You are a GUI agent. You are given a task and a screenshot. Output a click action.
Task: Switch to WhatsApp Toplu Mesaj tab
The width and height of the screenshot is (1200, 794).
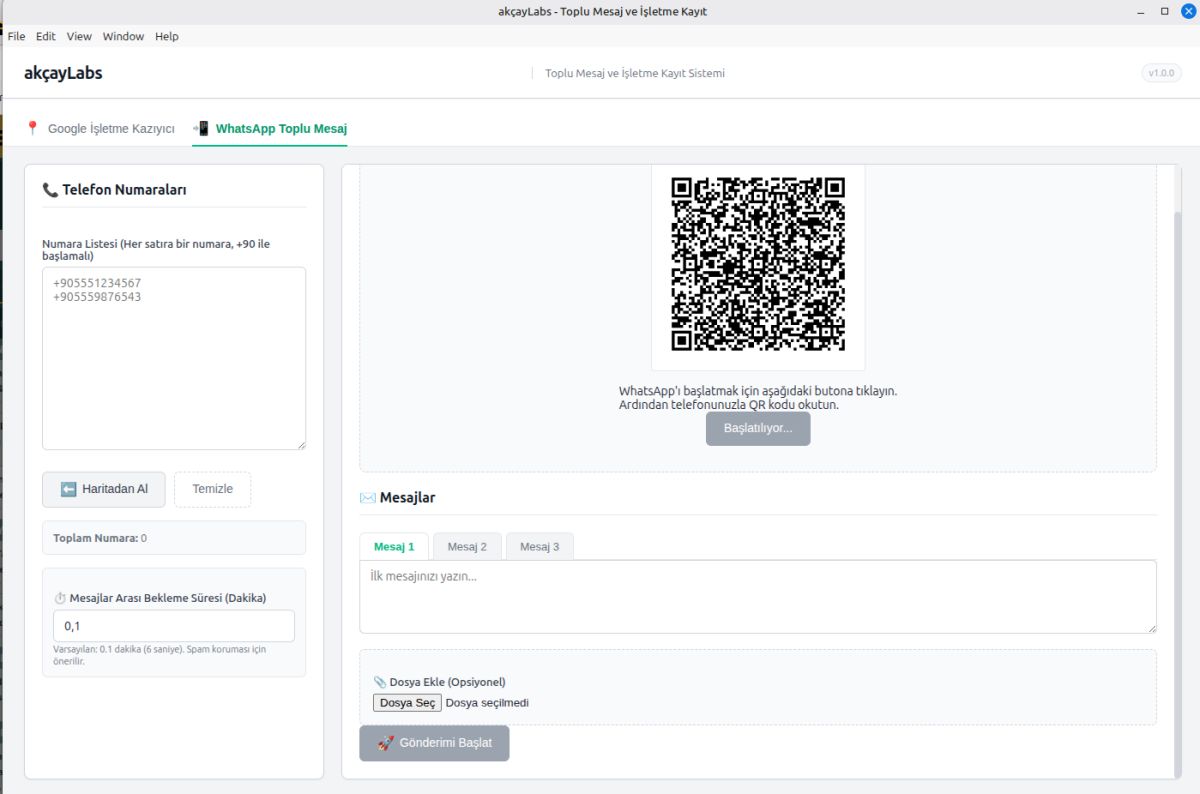[x=270, y=129]
